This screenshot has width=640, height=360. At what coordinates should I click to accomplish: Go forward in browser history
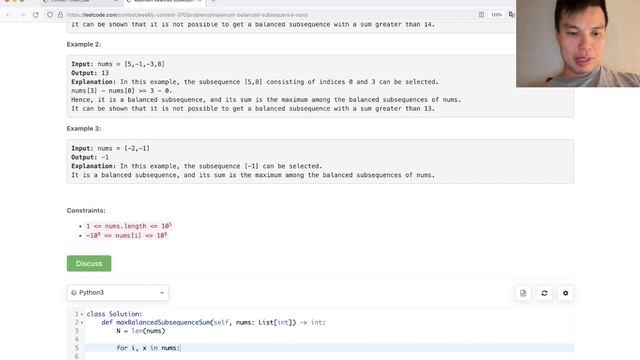pyautogui.click(x=22, y=15)
